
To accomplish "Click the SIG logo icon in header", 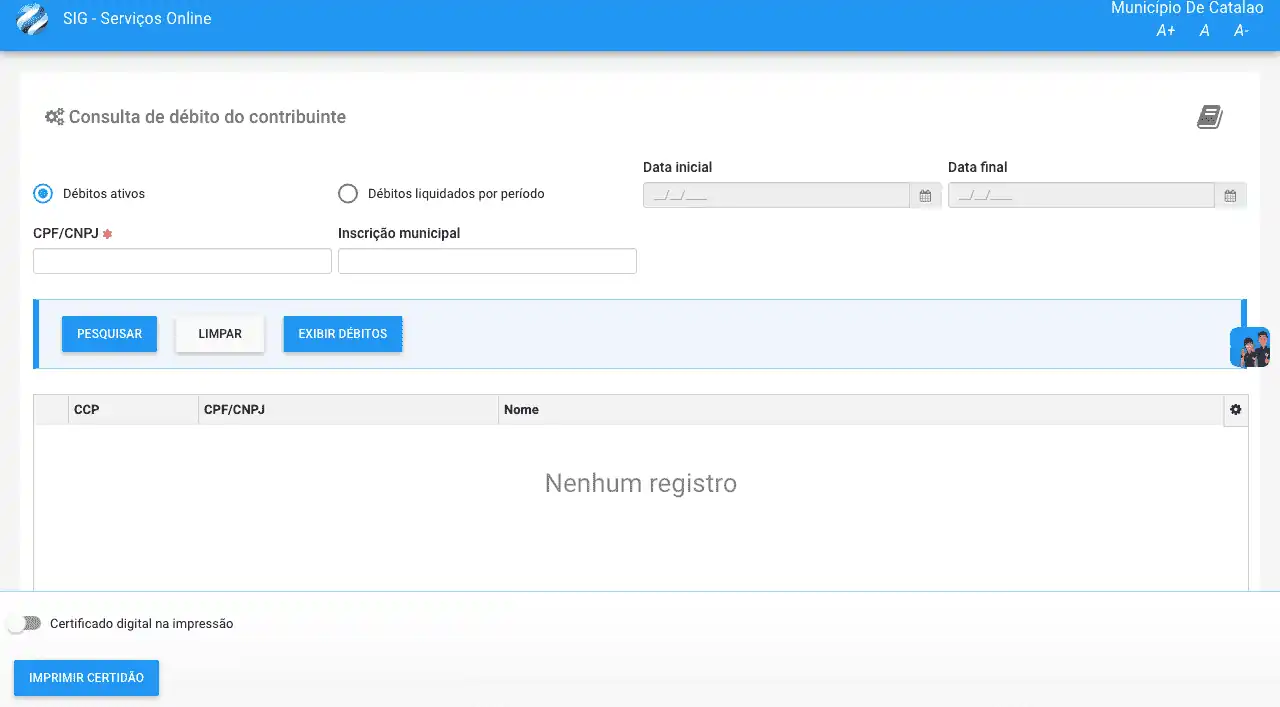I will pos(32,19).
